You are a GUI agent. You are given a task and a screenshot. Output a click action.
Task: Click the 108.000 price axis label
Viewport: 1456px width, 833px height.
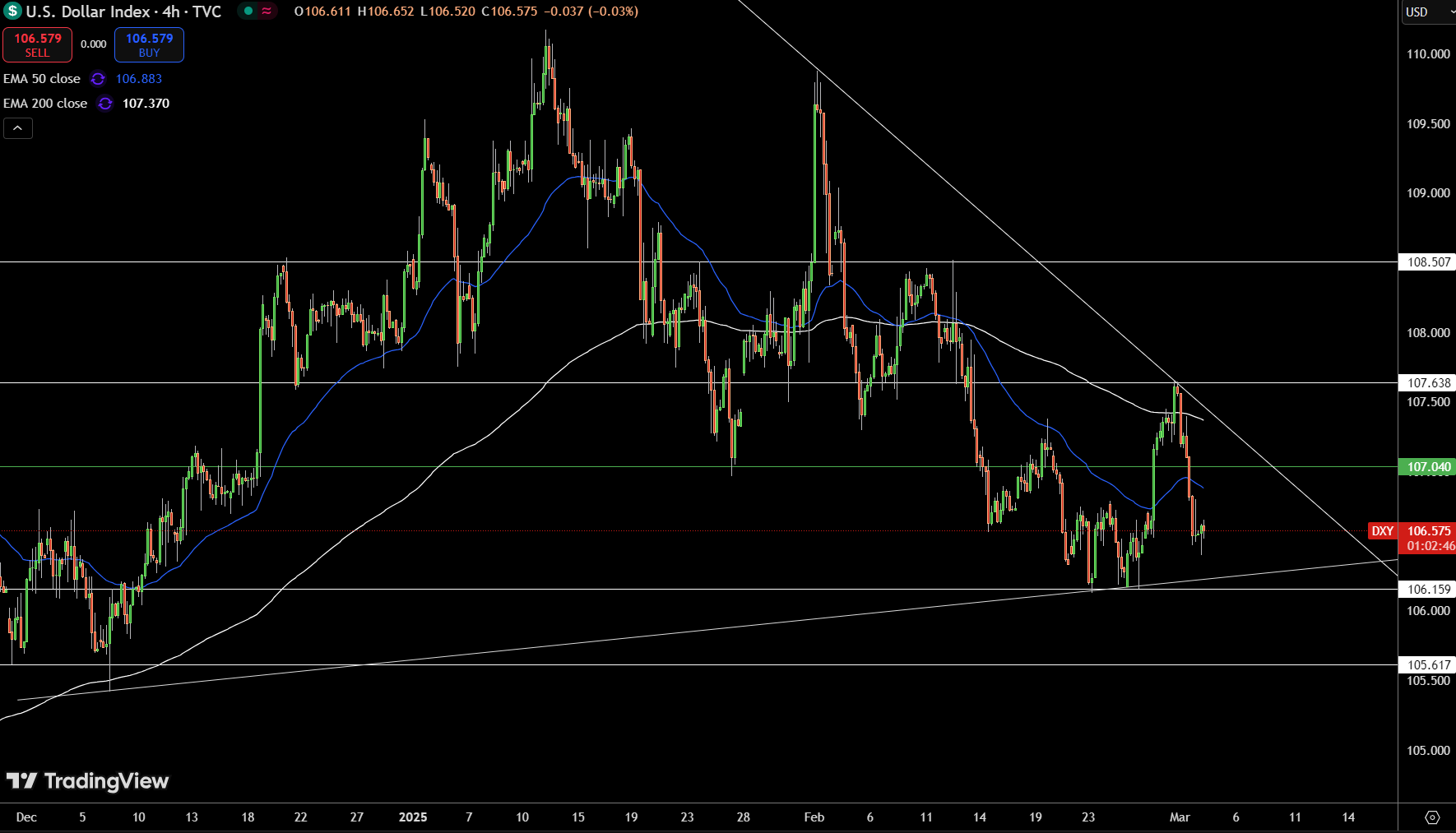click(1428, 333)
